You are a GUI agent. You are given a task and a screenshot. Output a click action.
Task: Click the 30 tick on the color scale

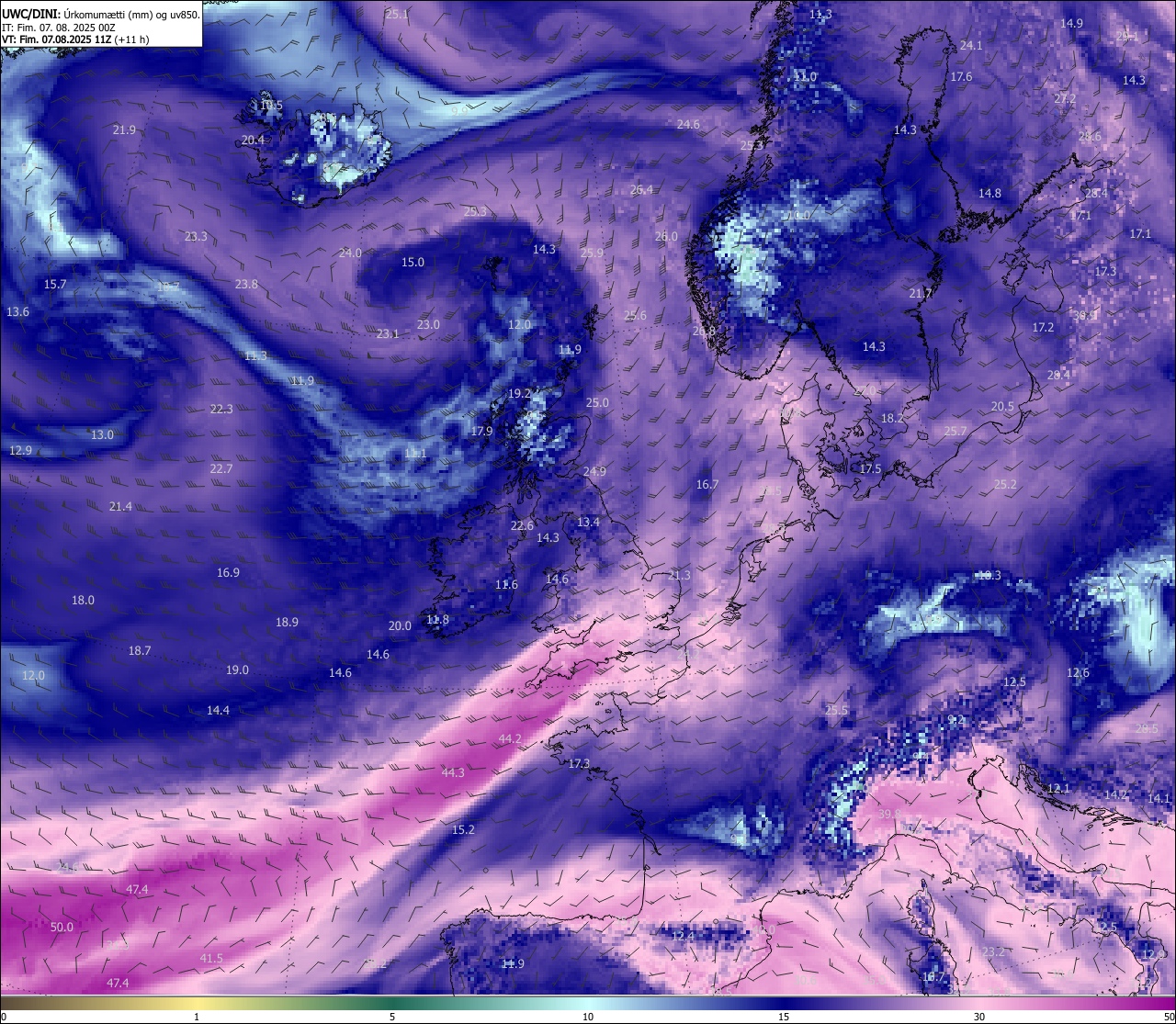pos(979,1017)
